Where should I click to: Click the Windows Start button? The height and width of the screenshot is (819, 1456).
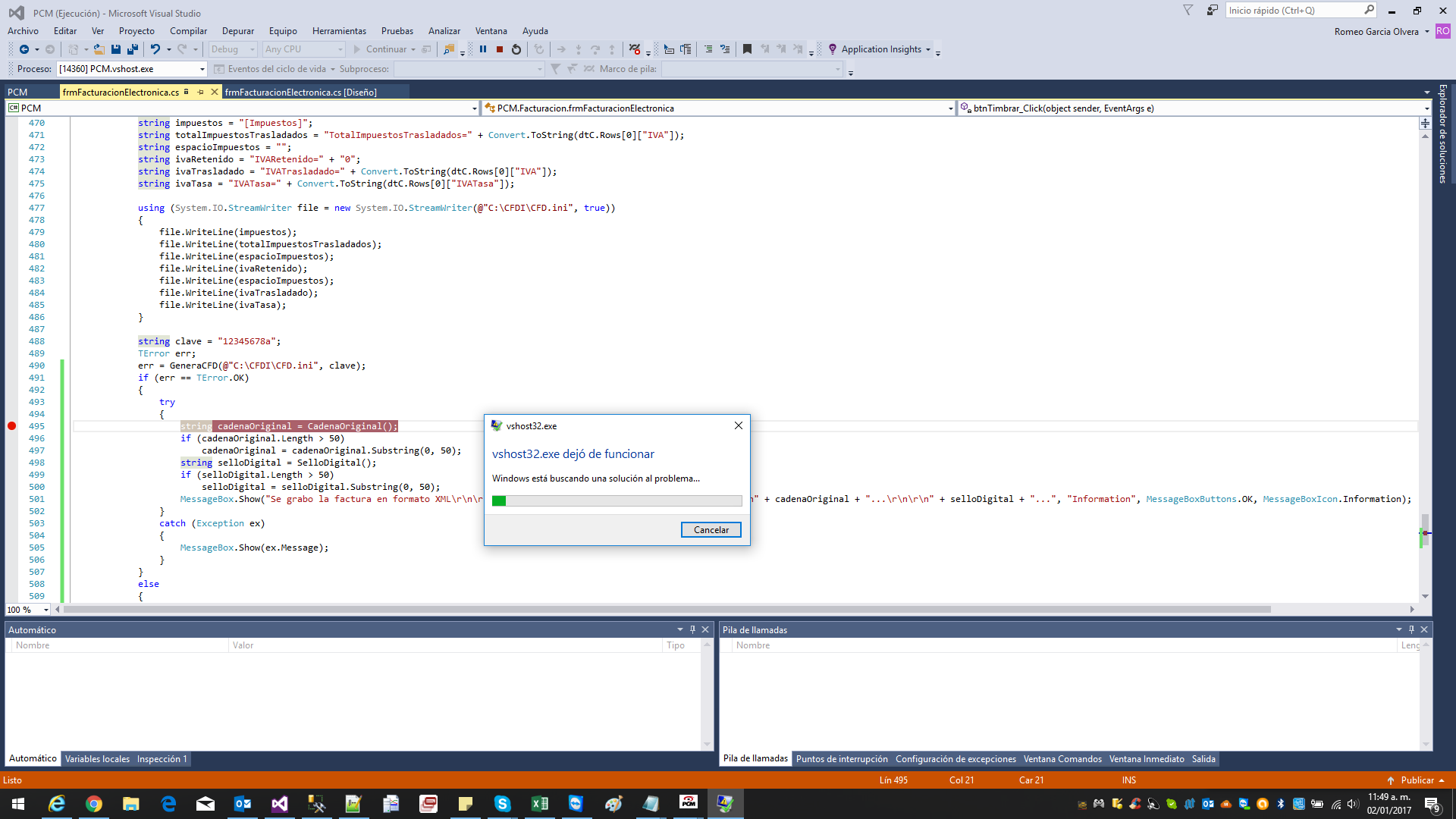(x=18, y=804)
